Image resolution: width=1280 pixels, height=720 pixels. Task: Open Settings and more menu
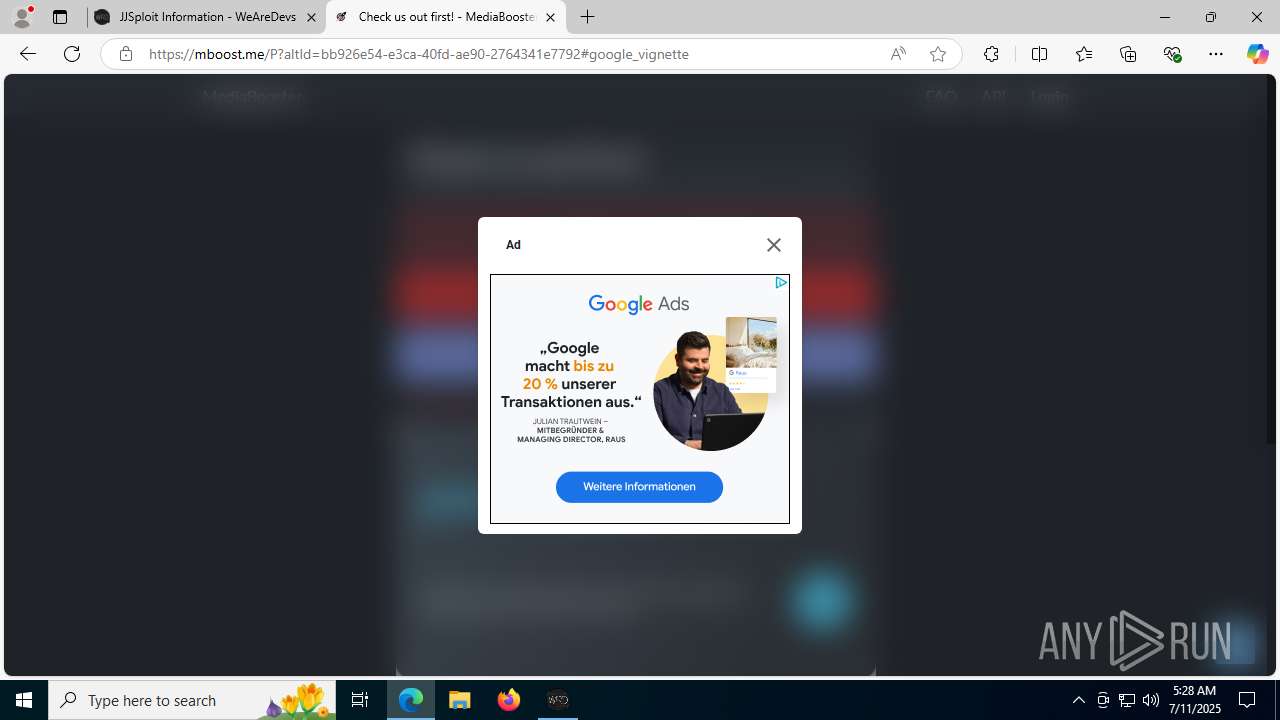click(x=1216, y=54)
